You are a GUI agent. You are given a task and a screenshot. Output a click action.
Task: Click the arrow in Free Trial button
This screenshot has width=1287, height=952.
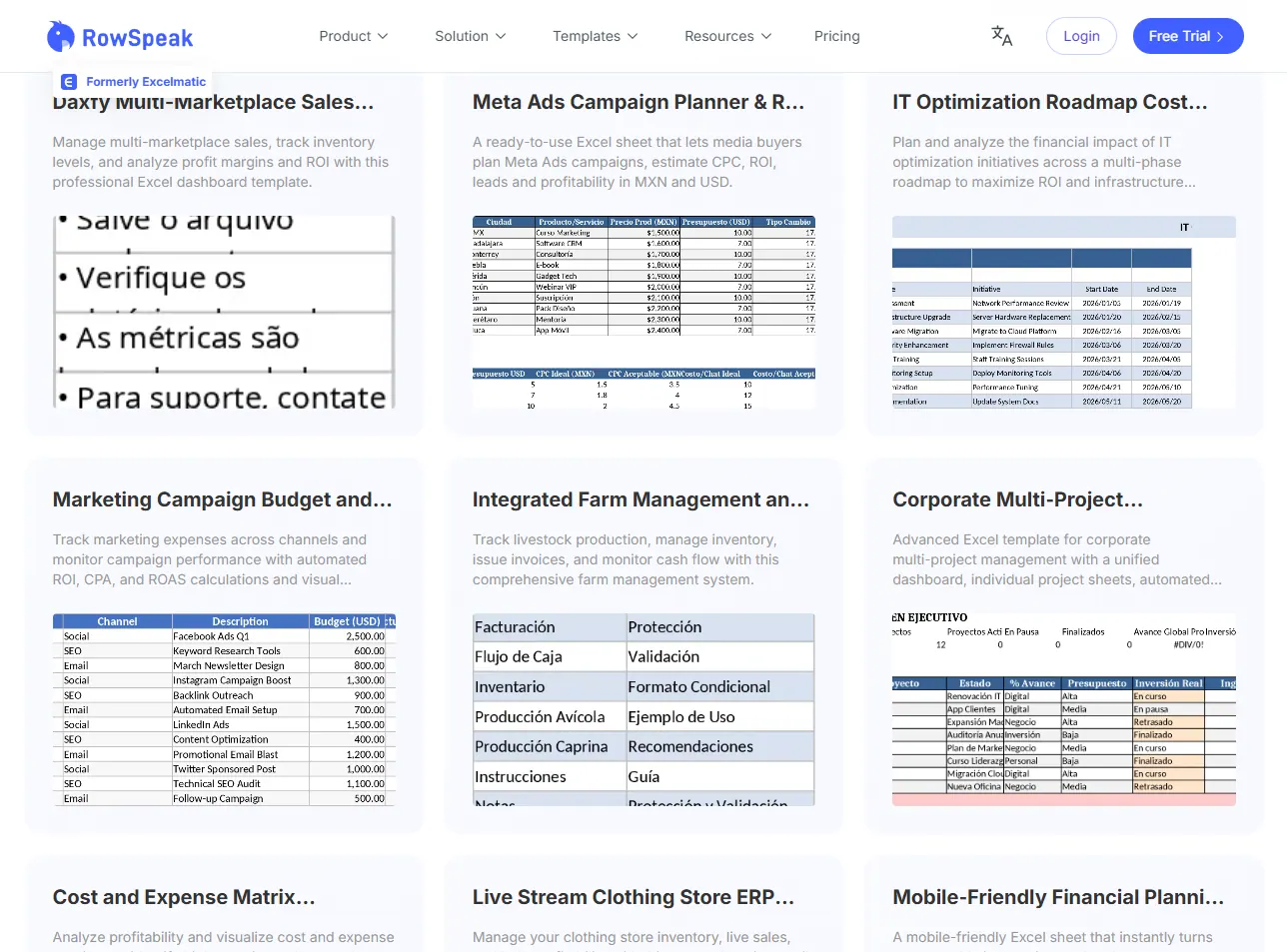1220,37
